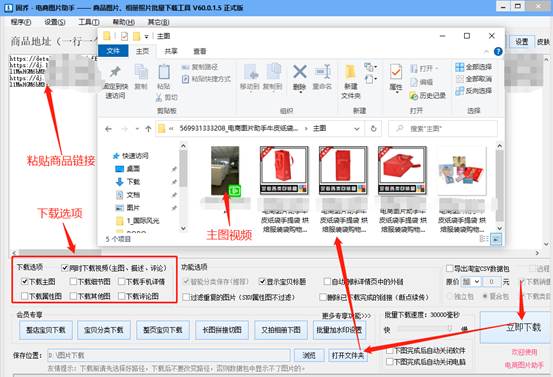Click the Copy to icon
The width and height of the screenshot is (553, 377).
click(x=273, y=72)
